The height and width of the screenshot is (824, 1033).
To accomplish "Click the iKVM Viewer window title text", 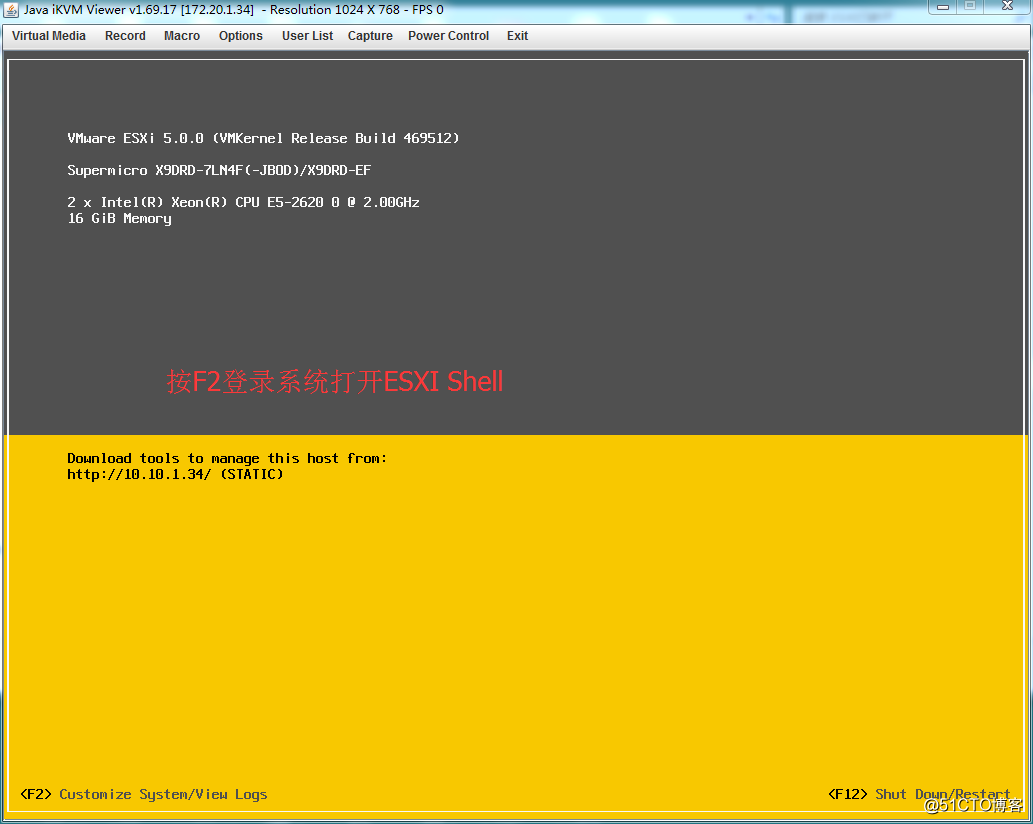I will tap(234, 10).
